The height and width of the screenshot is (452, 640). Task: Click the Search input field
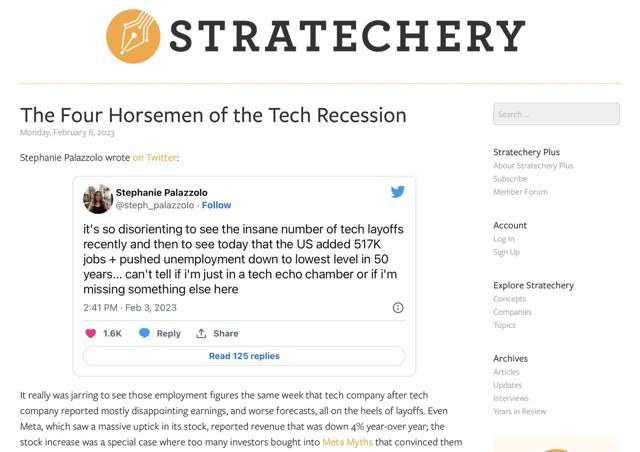coord(555,114)
